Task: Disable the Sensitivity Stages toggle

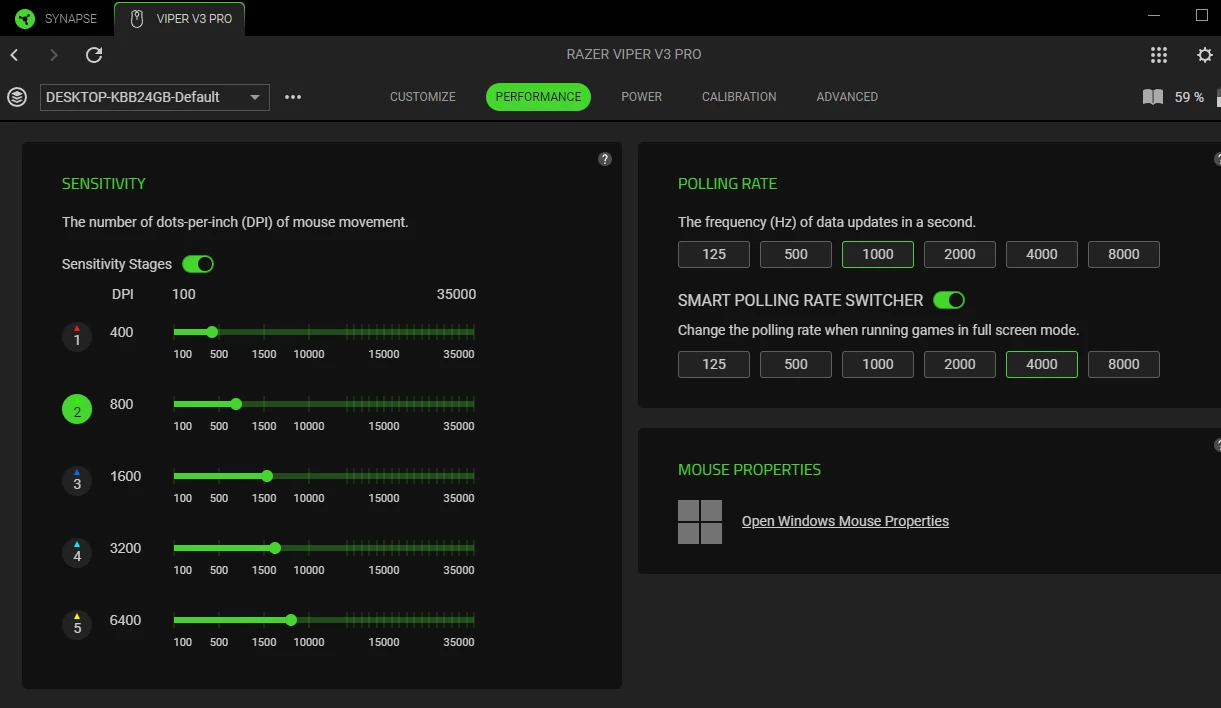Action: click(x=198, y=264)
